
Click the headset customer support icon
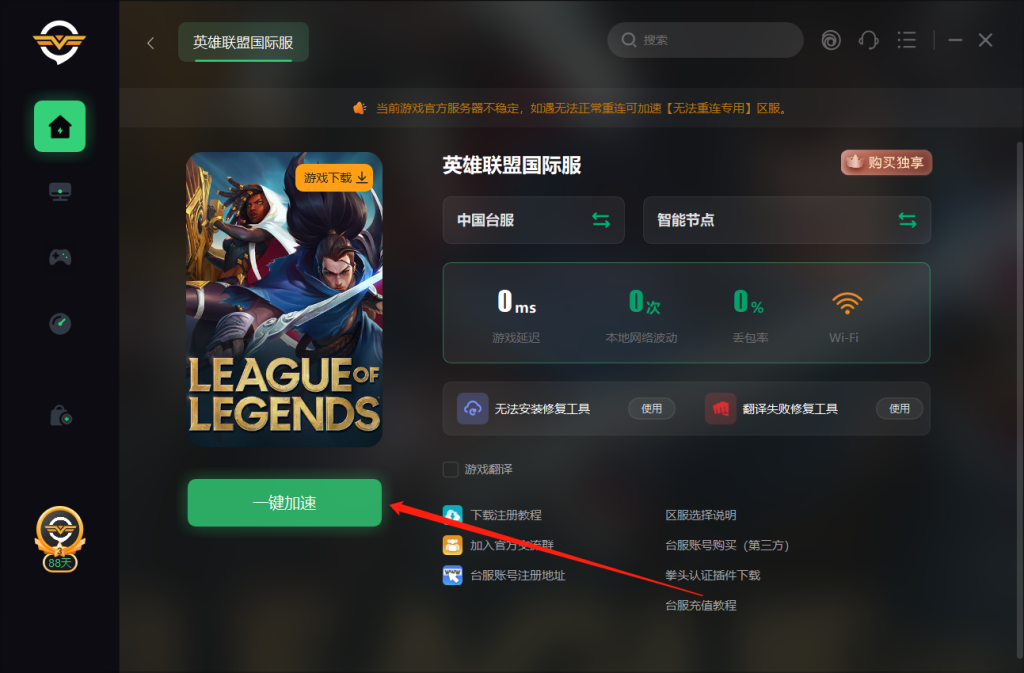868,40
